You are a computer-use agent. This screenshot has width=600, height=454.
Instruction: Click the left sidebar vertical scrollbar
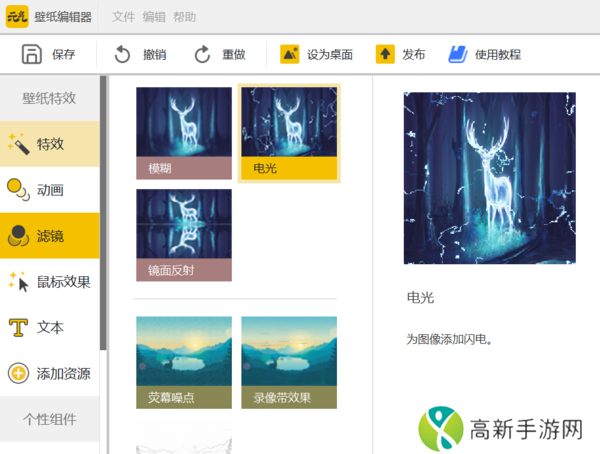click(x=103, y=212)
